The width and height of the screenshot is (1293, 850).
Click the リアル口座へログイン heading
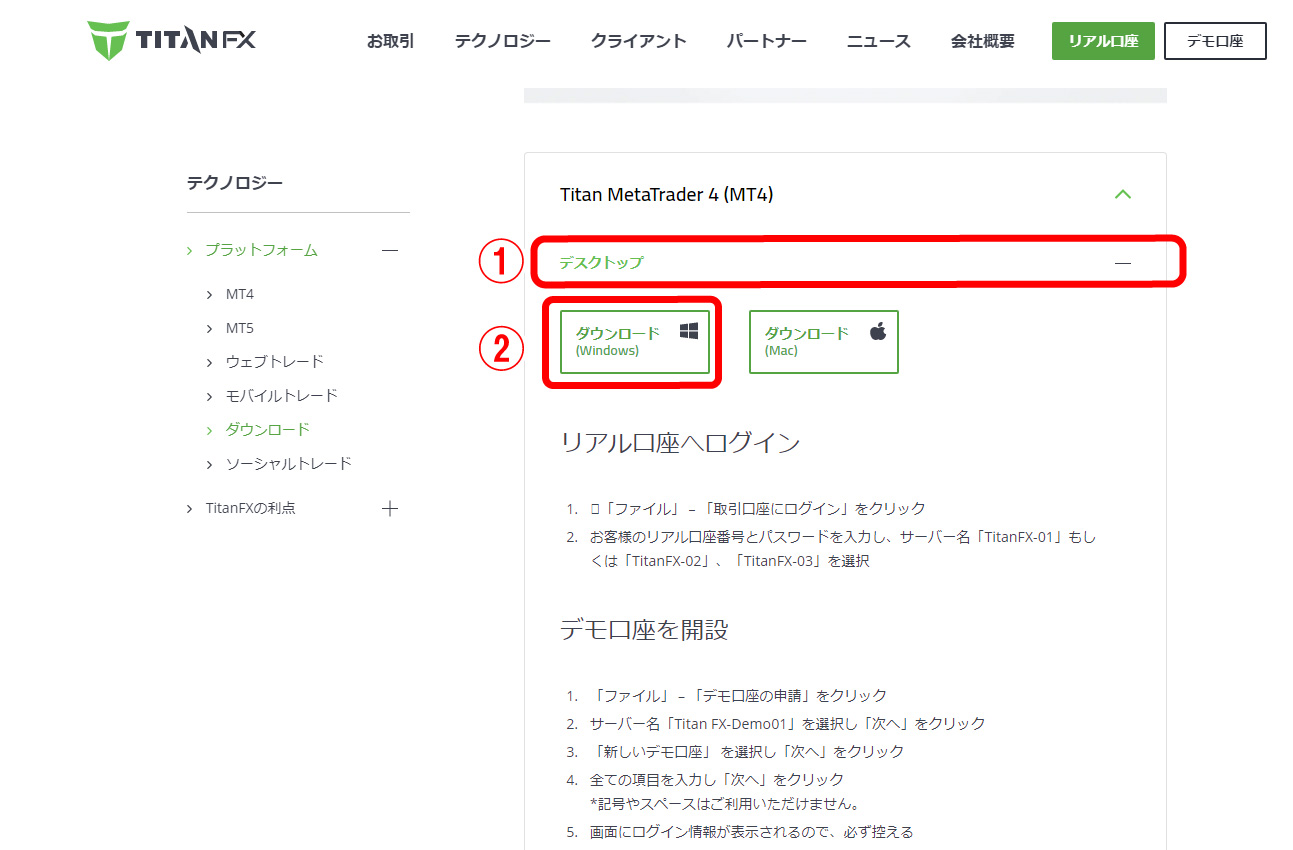[680, 442]
